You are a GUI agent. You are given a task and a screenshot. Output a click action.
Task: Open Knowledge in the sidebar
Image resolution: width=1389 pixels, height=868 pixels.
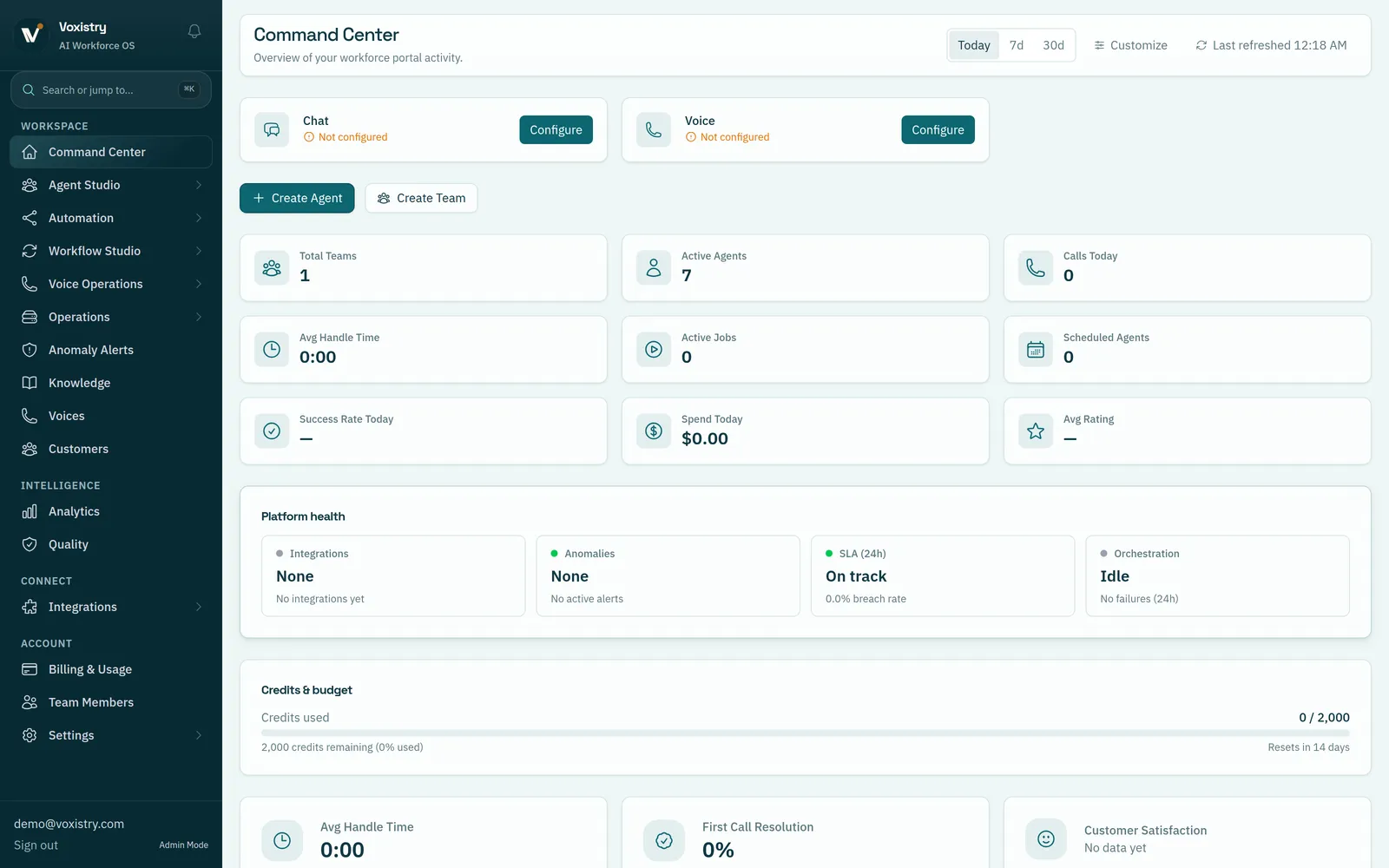click(x=111, y=383)
